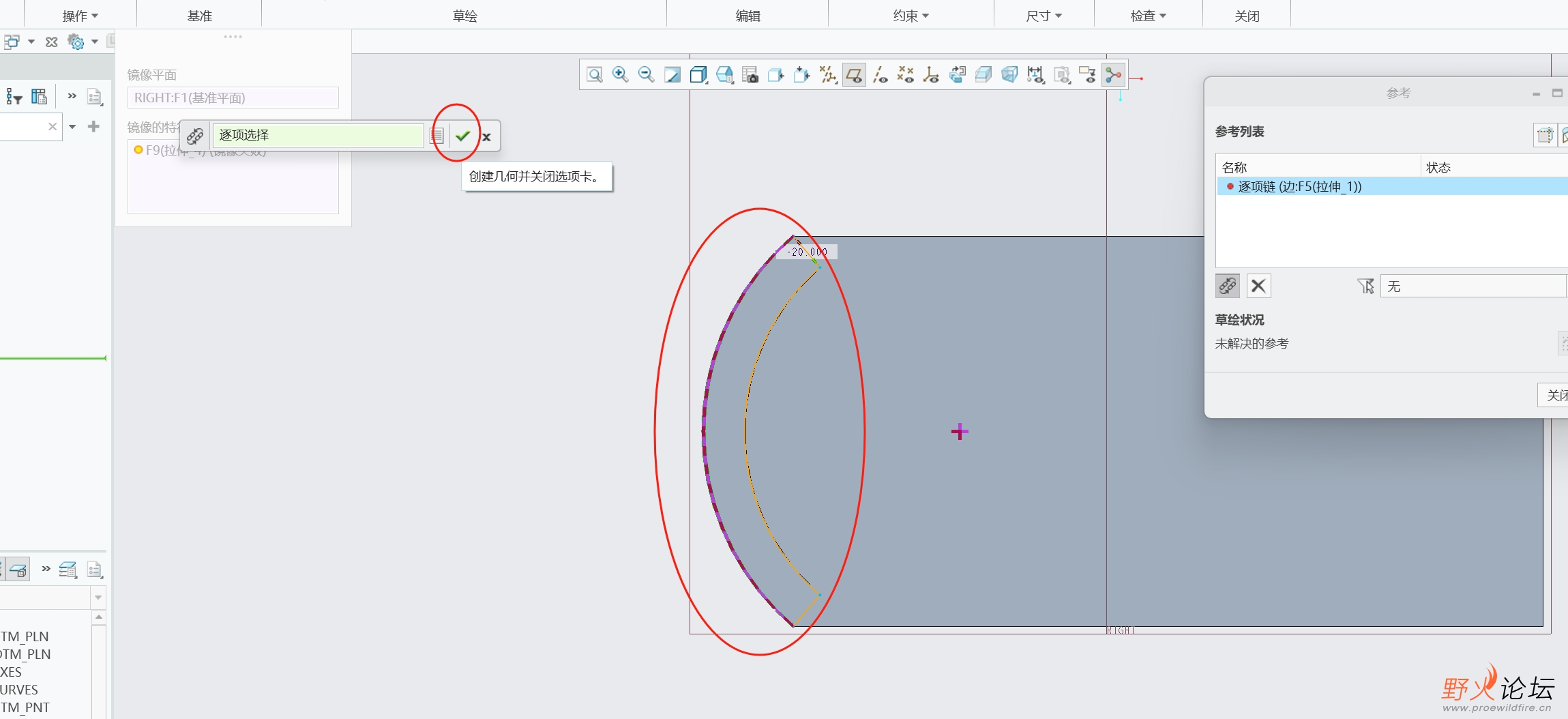The image size is (1568, 719).
Task: Toggle plane display visibility icon
Action: click(854, 75)
